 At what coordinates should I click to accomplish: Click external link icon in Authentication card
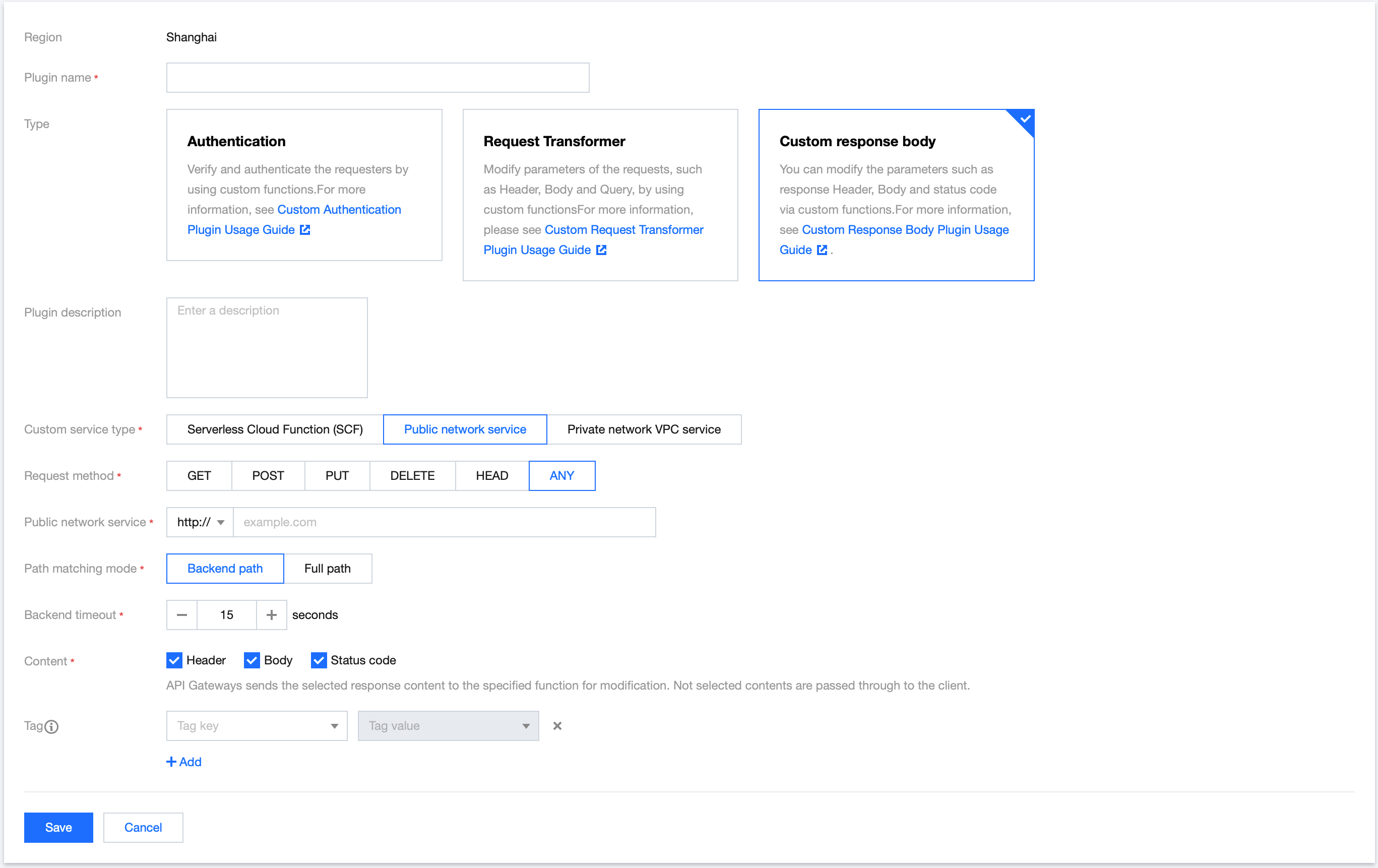(x=305, y=230)
